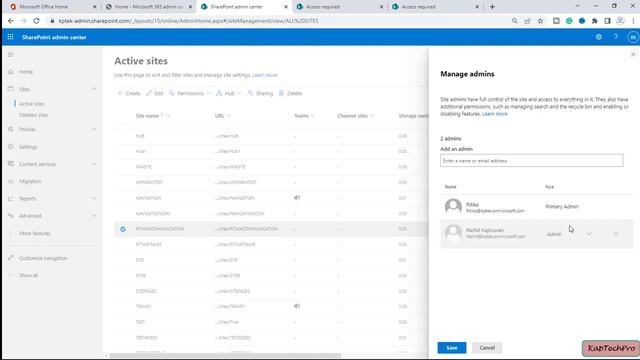Image resolution: width=640 pixels, height=360 pixels.
Task: Click the Settings icon in left navigation
Action: pos(11,147)
